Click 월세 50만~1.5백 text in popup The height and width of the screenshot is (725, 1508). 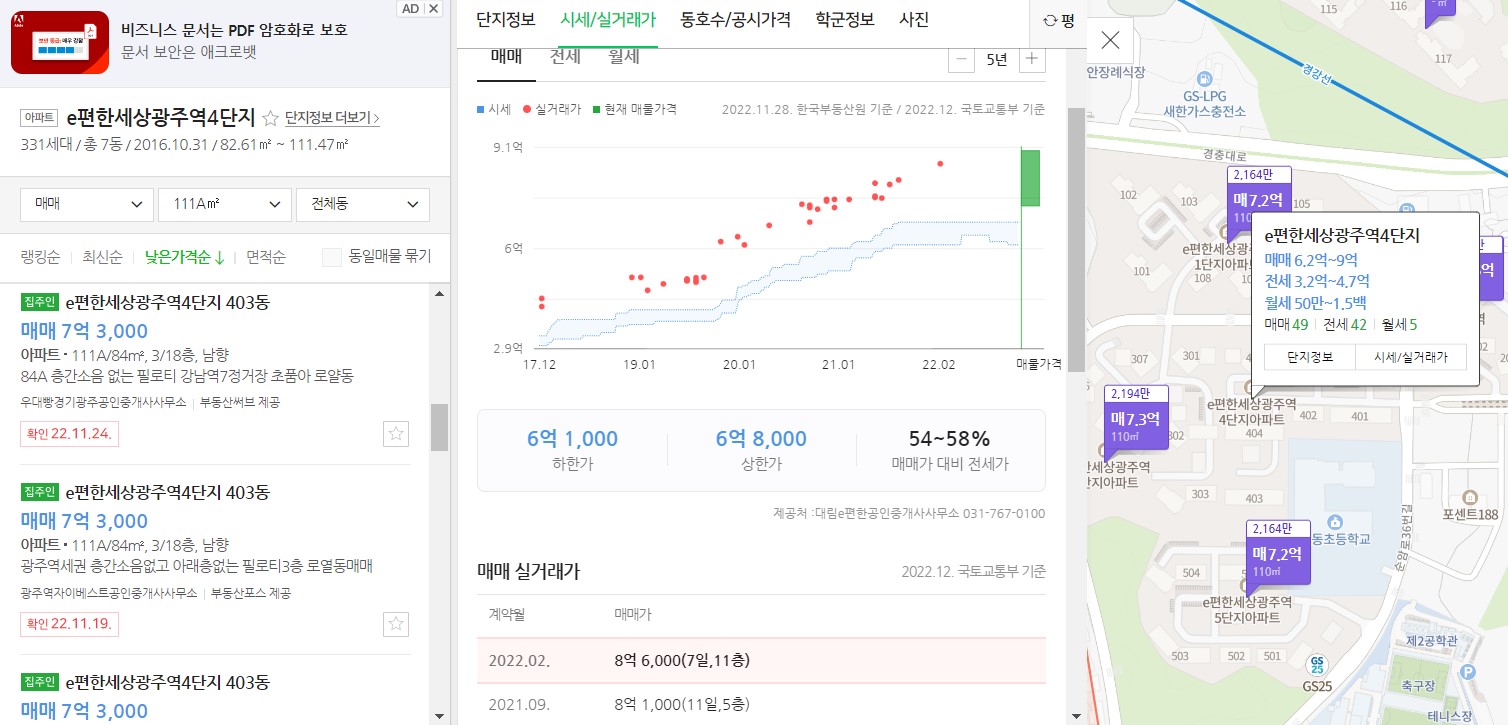[x=1315, y=302]
